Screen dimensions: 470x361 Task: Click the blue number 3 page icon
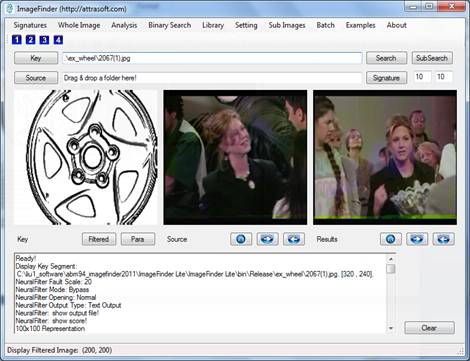pos(44,40)
